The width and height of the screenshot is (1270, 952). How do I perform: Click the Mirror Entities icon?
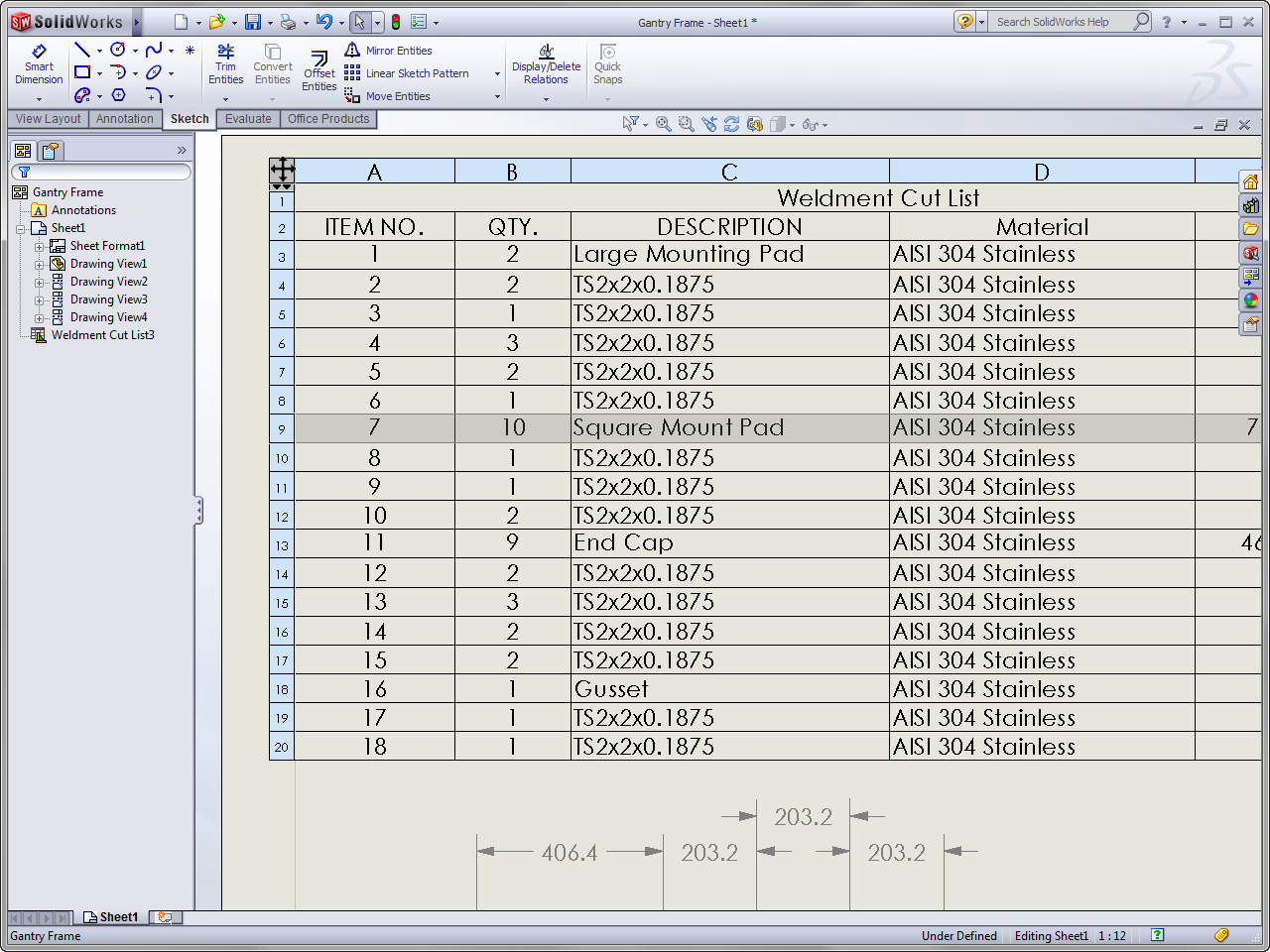(352, 51)
